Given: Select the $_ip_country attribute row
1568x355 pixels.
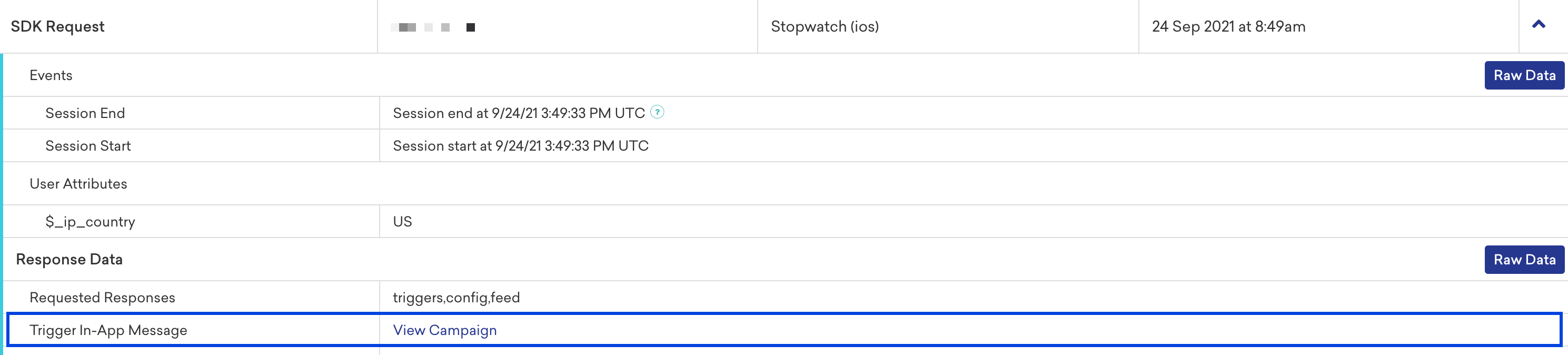Looking at the screenshot, I should coord(785,222).
